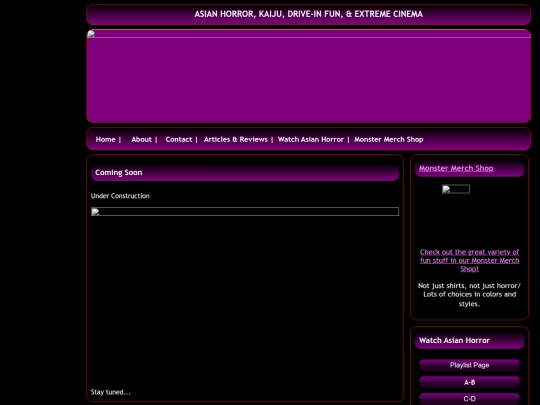The image size is (540, 405).
Task: Click the broken header banner image
Action: [x=308, y=34]
